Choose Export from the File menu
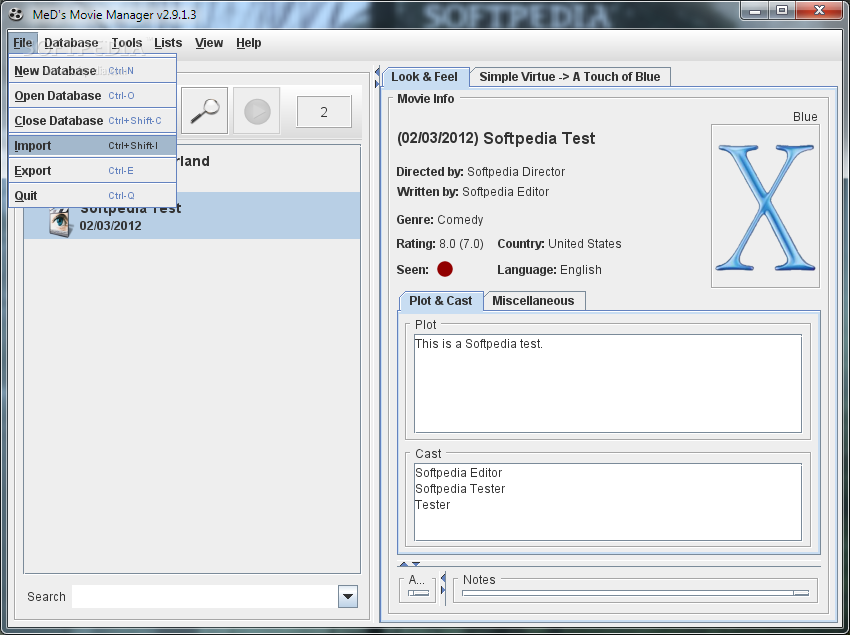Screen dimensions: 850x635 coord(93,170)
